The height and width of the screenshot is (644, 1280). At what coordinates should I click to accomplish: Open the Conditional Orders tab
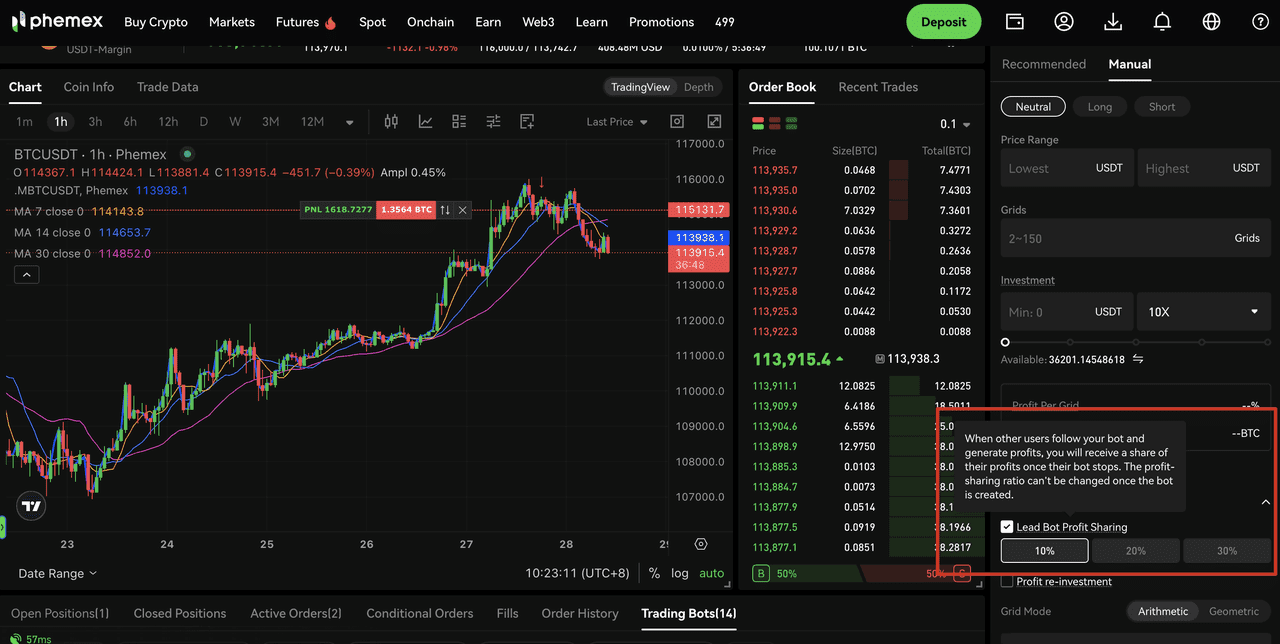click(419, 613)
